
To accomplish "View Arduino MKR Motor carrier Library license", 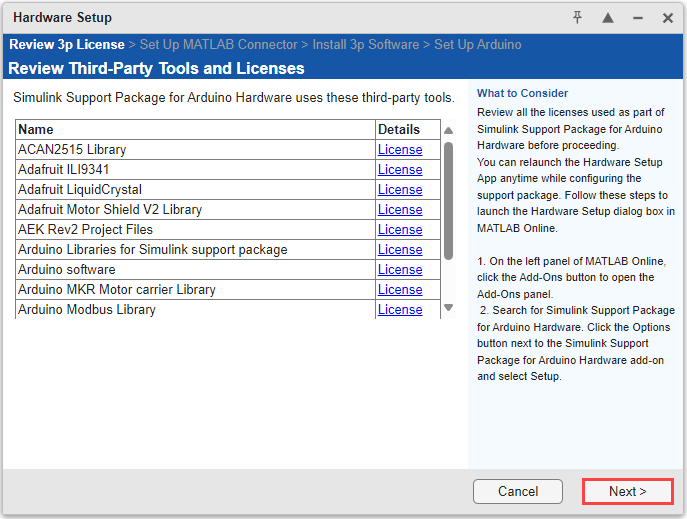I will (400, 290).
